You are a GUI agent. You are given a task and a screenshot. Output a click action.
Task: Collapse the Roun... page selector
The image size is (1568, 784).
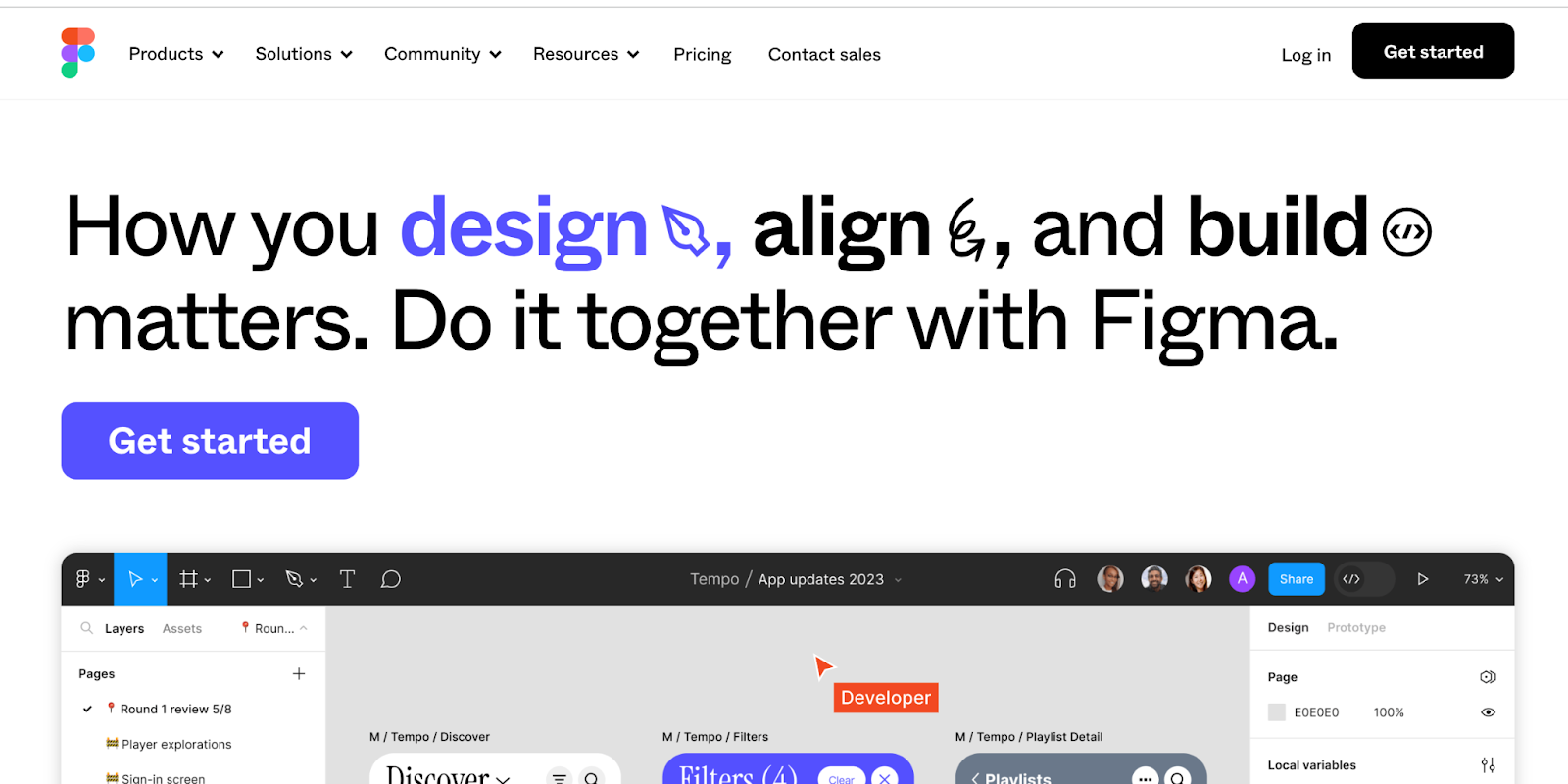pyautogui.click(x=274, y=628)
